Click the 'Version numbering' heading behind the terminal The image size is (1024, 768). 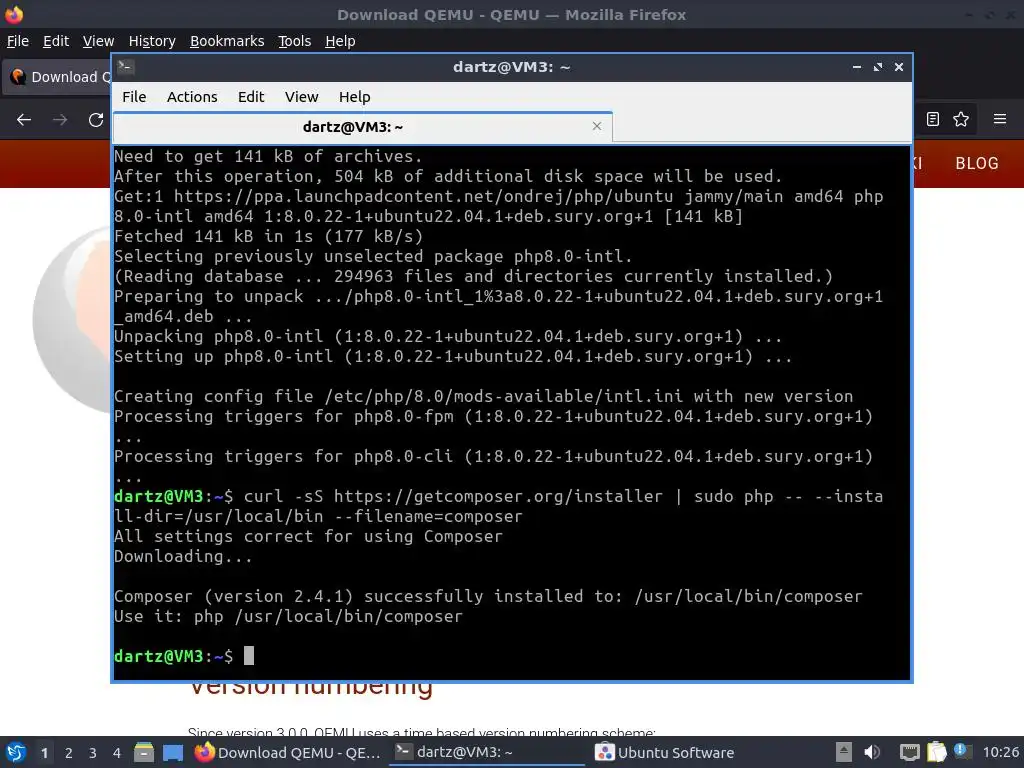pos(311,690)
